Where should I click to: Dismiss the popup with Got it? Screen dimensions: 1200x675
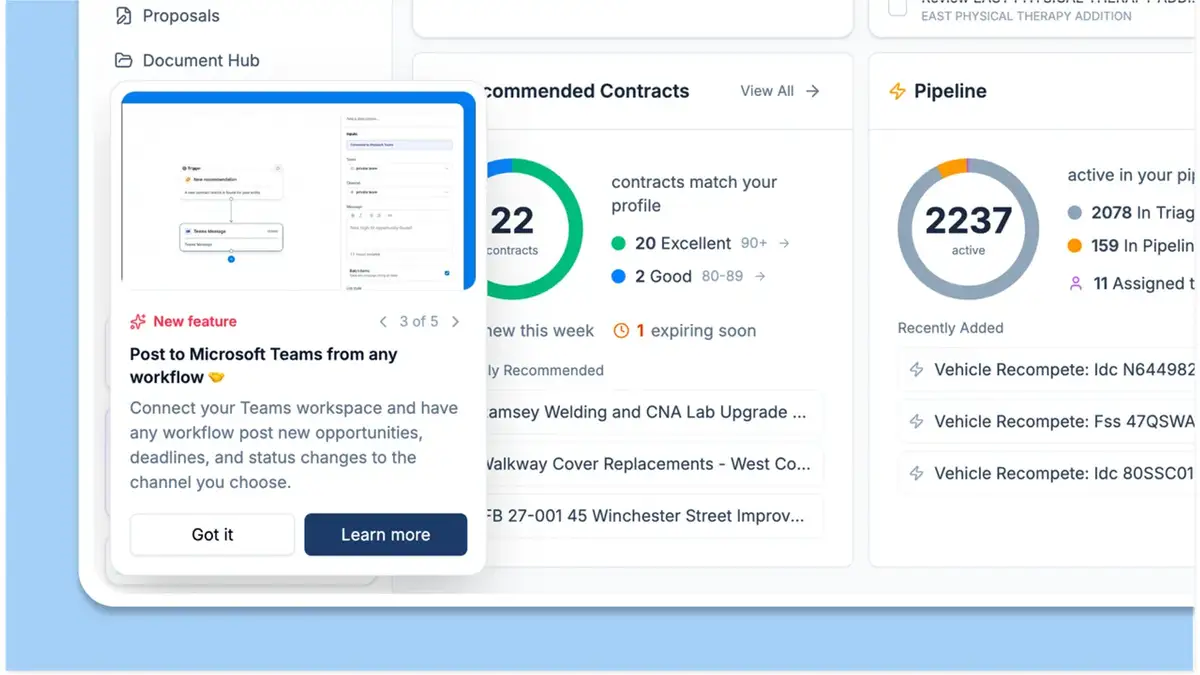pos(212,535)
